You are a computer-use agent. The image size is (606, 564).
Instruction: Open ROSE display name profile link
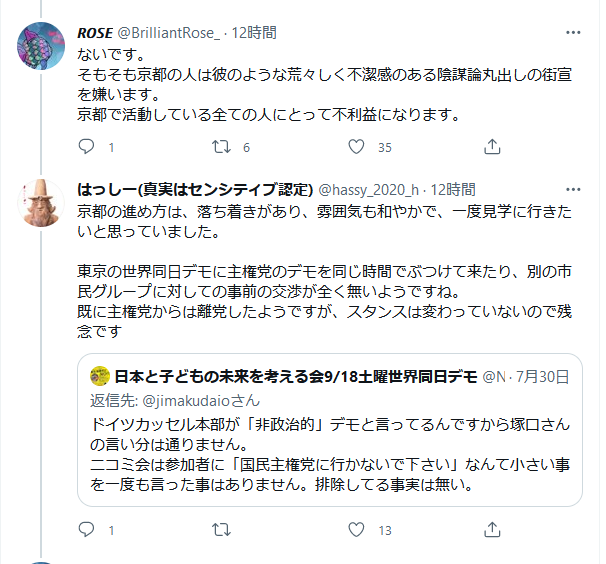[x=95, y=32]
